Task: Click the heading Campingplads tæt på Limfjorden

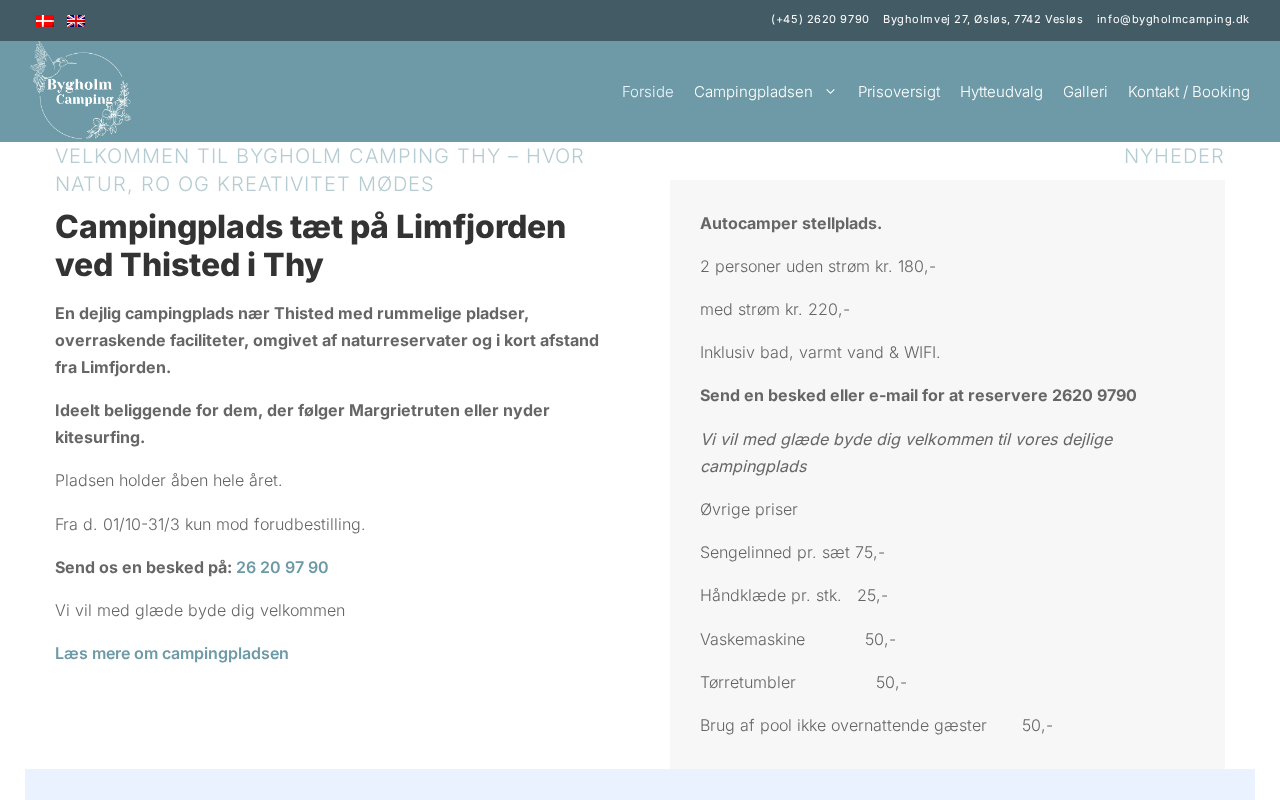Action: pos(310,246)
